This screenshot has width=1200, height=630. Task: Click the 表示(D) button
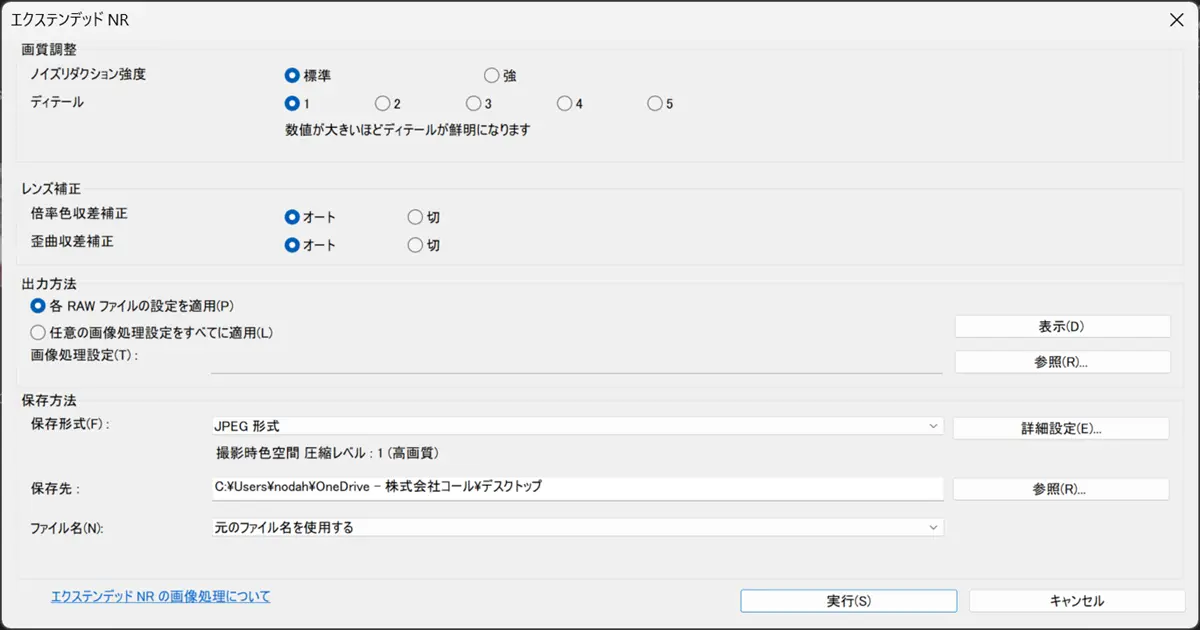coord(1062,327)
